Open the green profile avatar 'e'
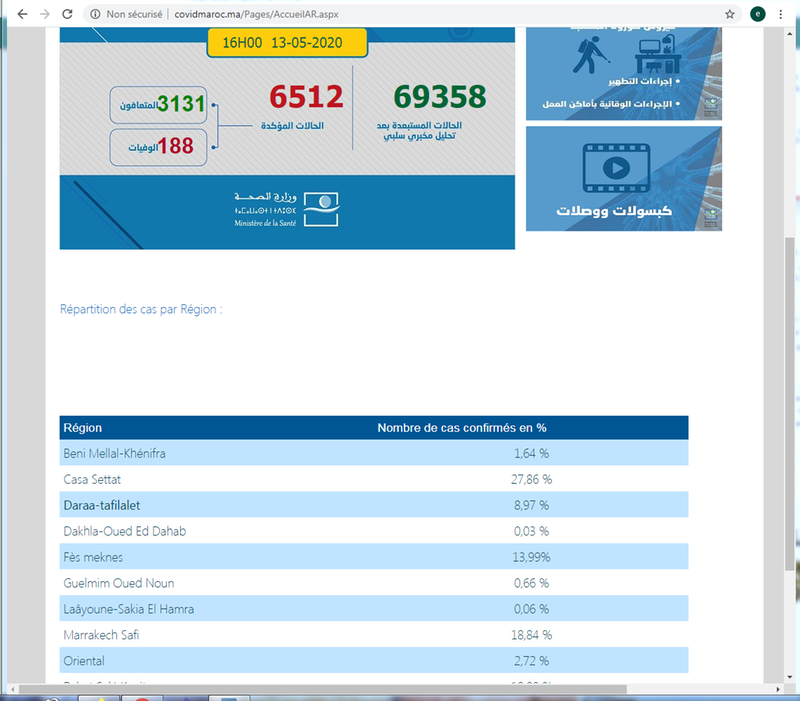800x701 pixels. pyautogui.click(x=758, y=14)
